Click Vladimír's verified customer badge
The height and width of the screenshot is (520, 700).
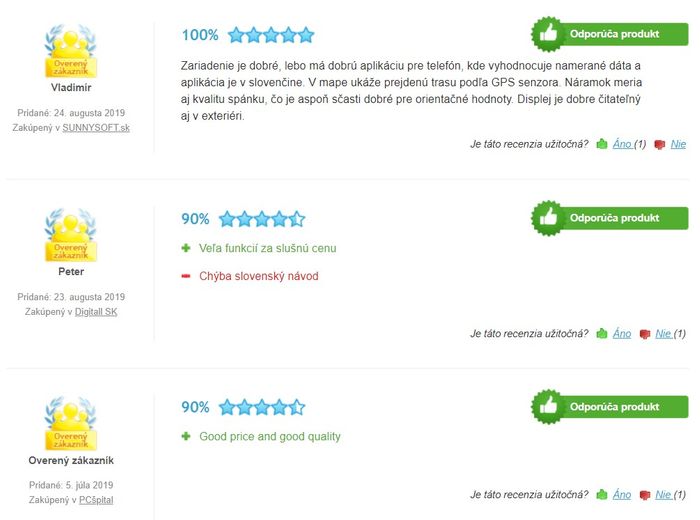click(71, 51)
